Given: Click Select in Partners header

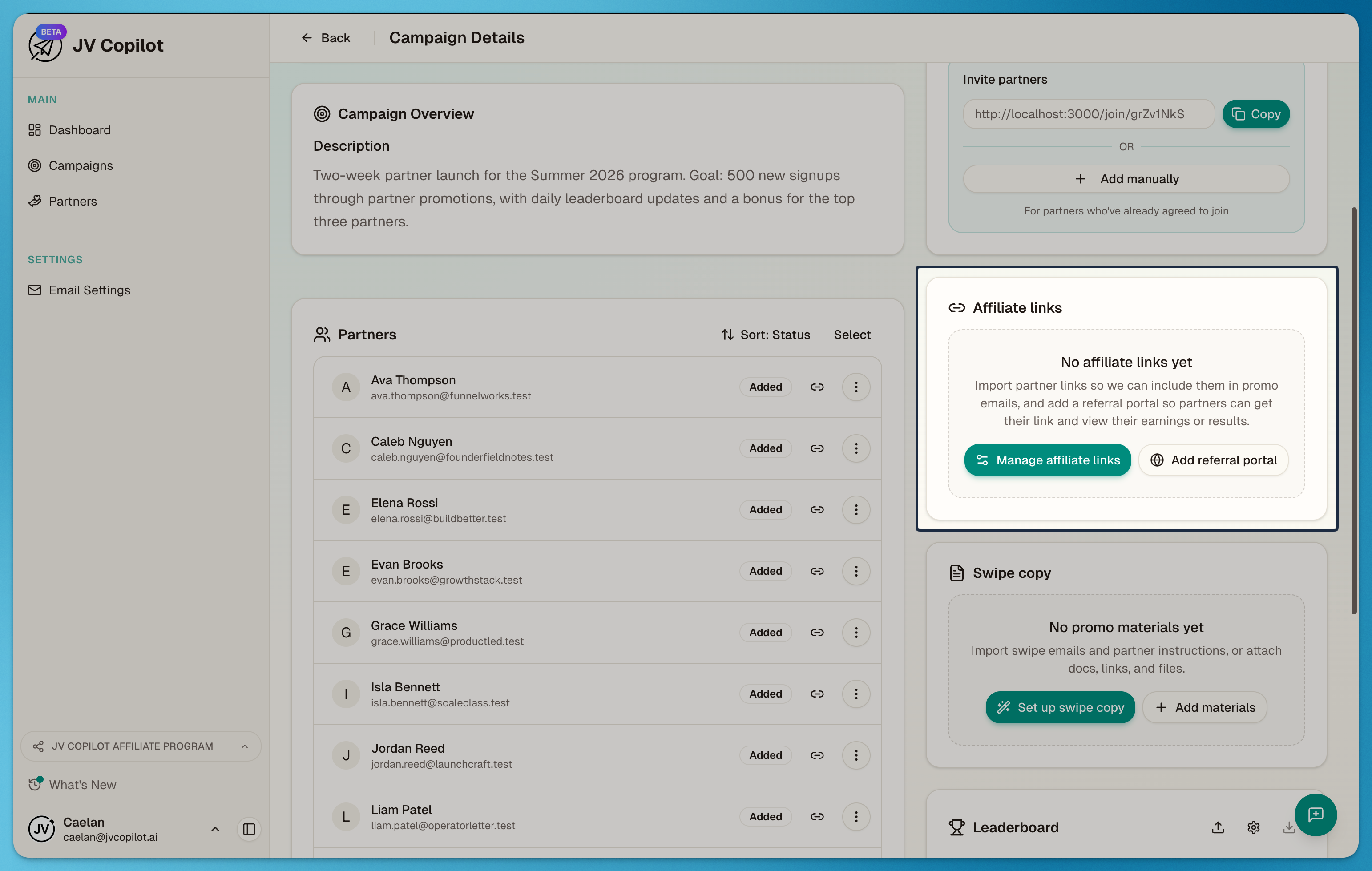Looking at the screenshot, I should 852,335.
